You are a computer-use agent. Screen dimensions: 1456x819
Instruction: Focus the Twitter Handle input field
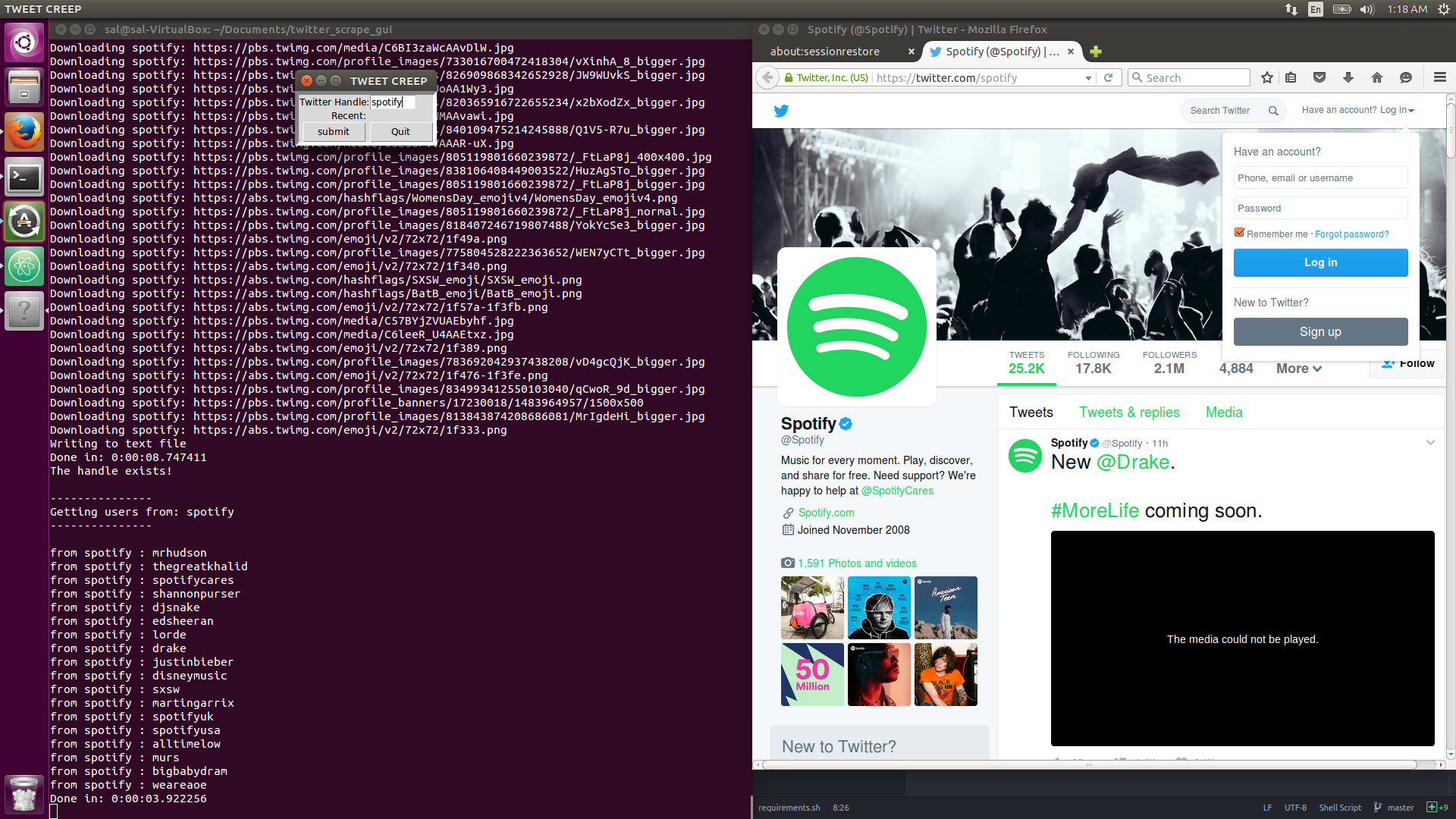pos(393,102)
